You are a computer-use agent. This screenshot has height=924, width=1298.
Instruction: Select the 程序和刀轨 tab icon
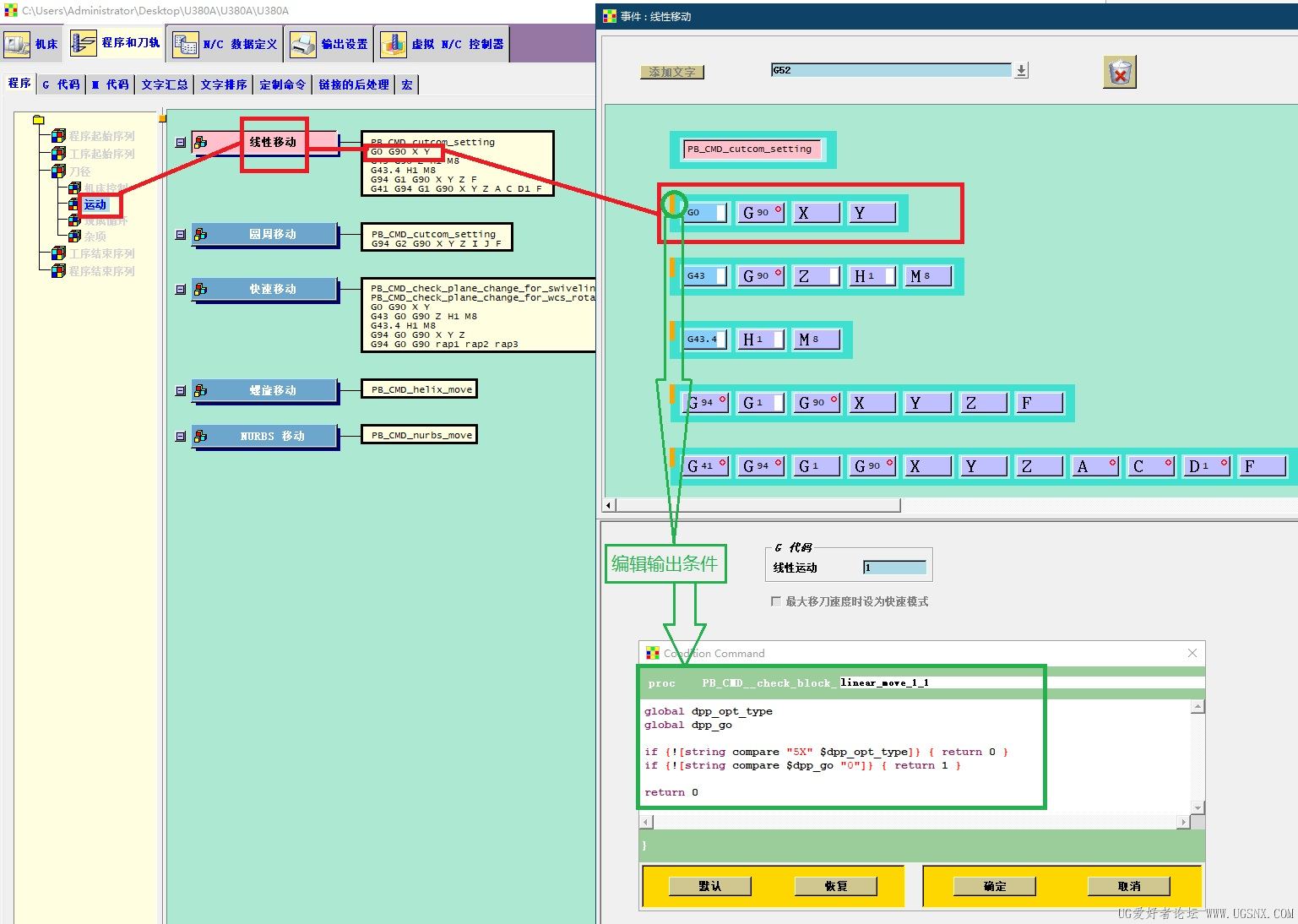84,43
